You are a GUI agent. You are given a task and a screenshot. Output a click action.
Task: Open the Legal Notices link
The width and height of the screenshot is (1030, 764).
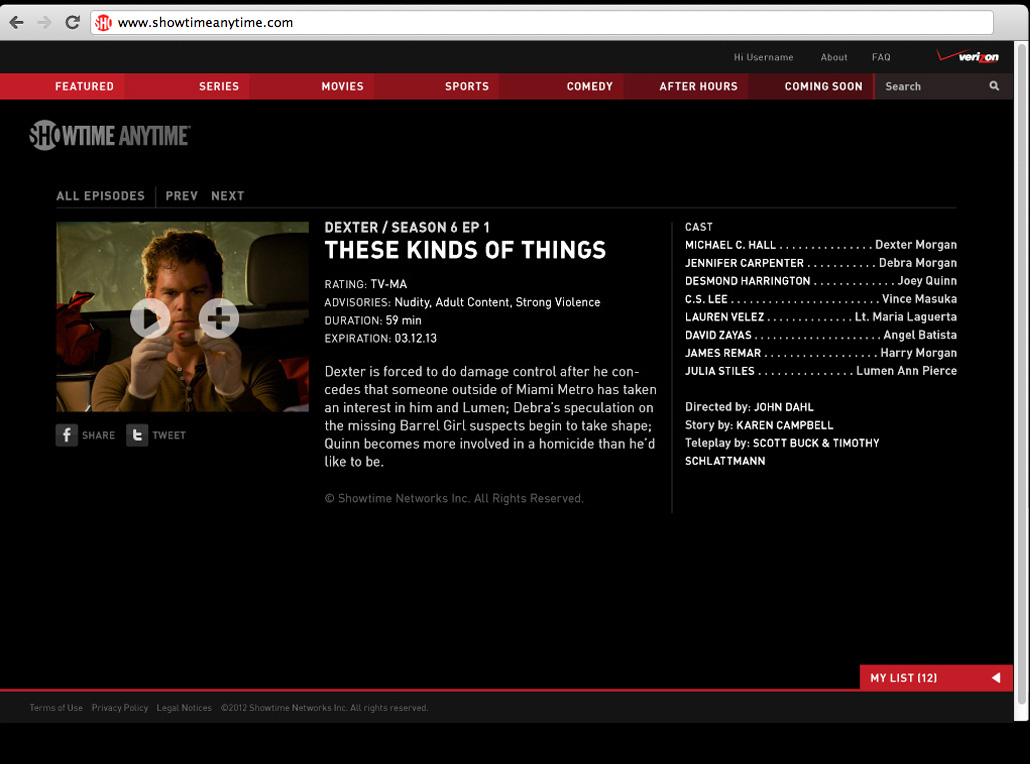(x=184, y=708)
